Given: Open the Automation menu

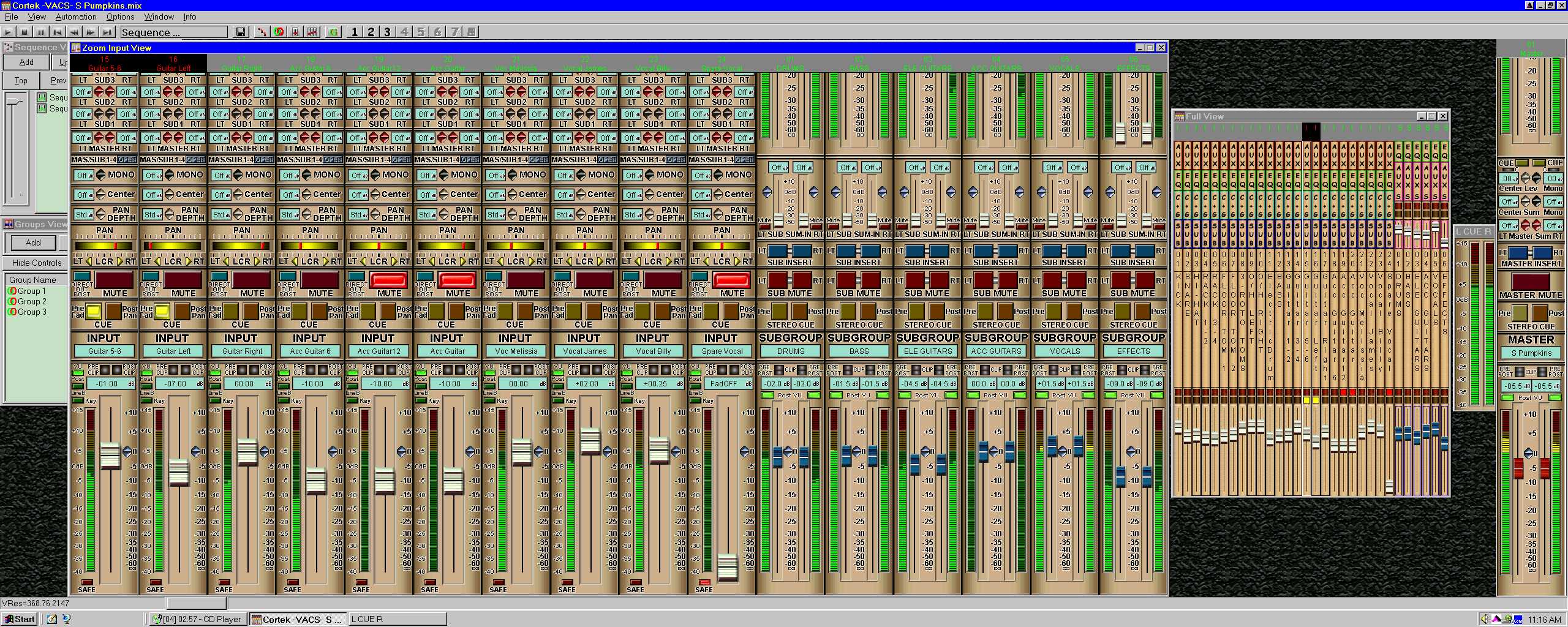Looking at the screenshot, I should pos(76,17).
